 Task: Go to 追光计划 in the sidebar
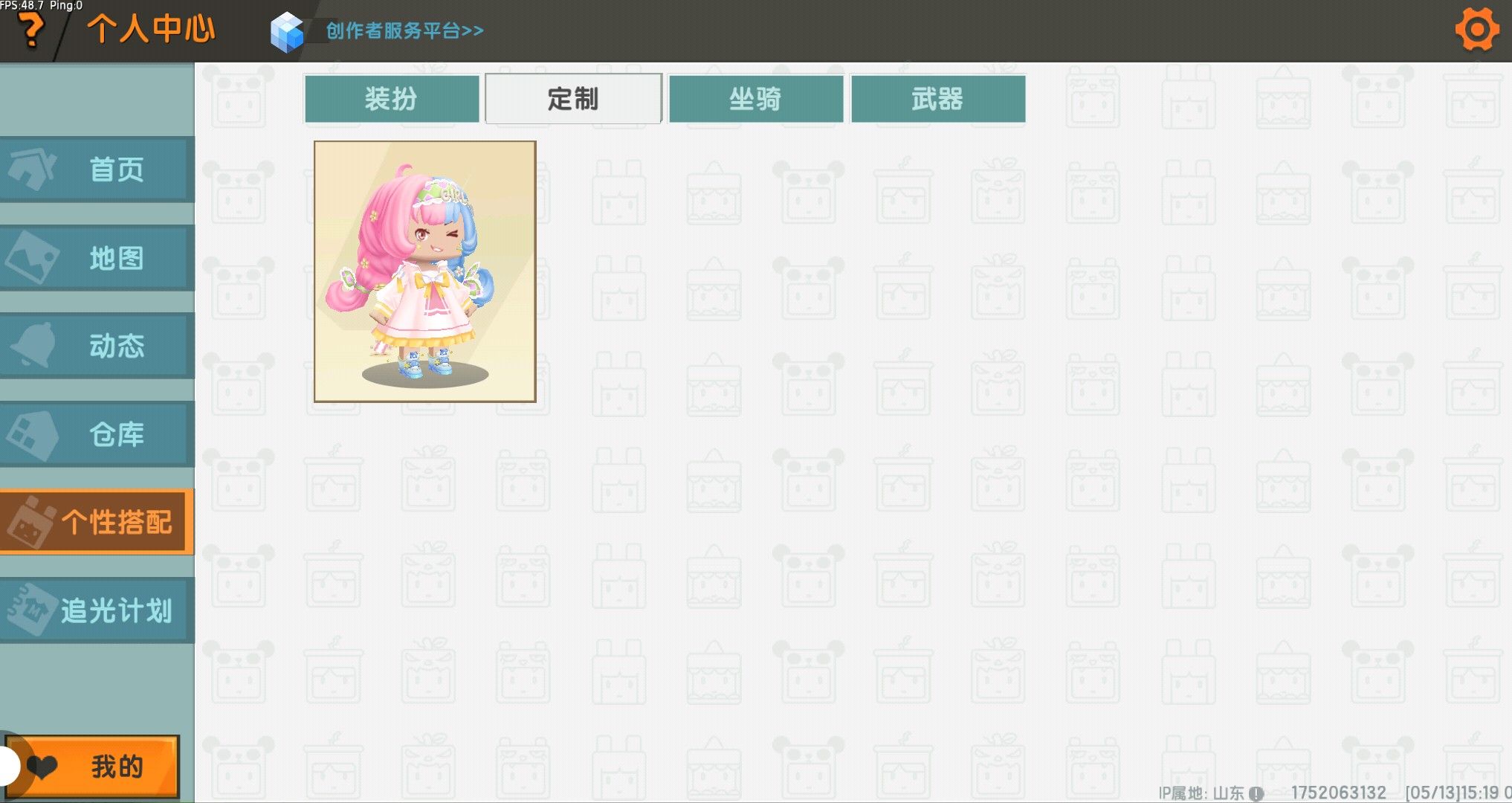click(x=97, y=610)
